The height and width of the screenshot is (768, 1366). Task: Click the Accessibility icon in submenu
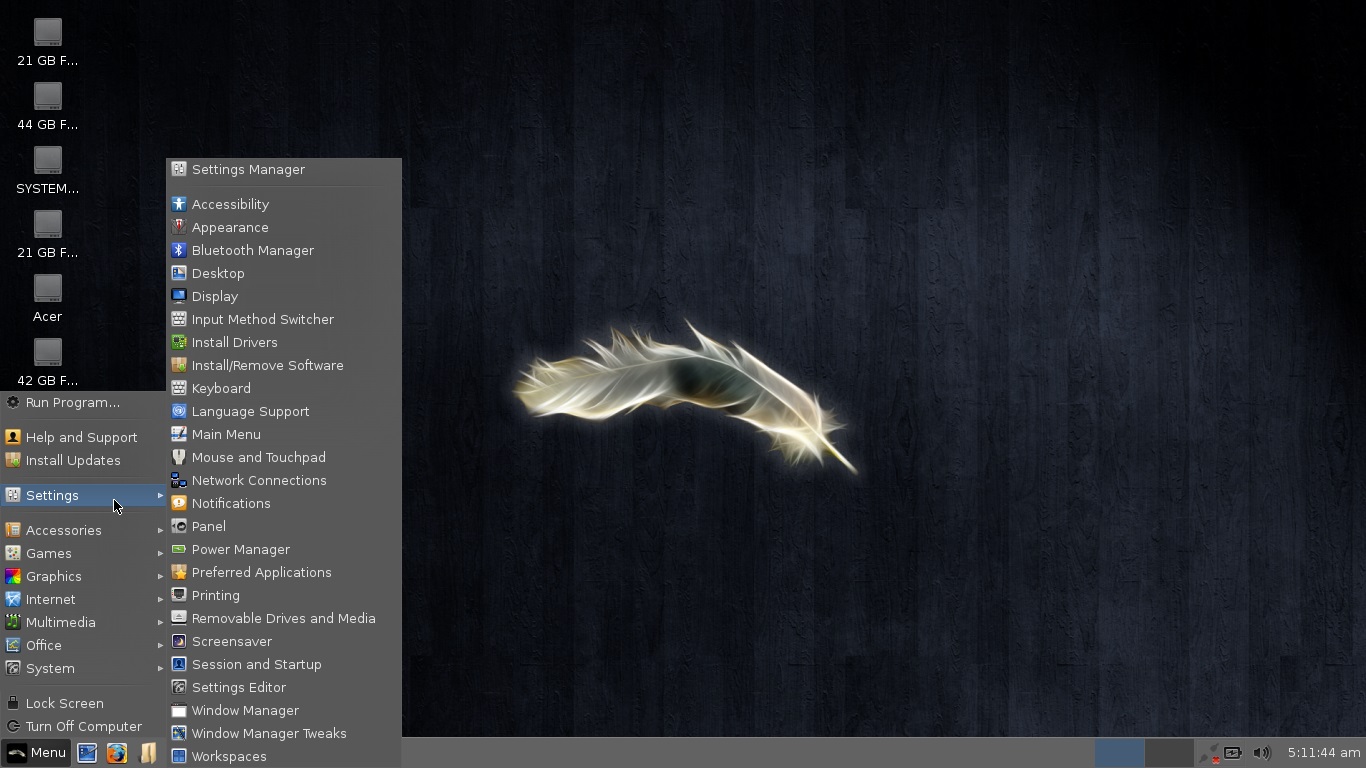coord(179,204)
